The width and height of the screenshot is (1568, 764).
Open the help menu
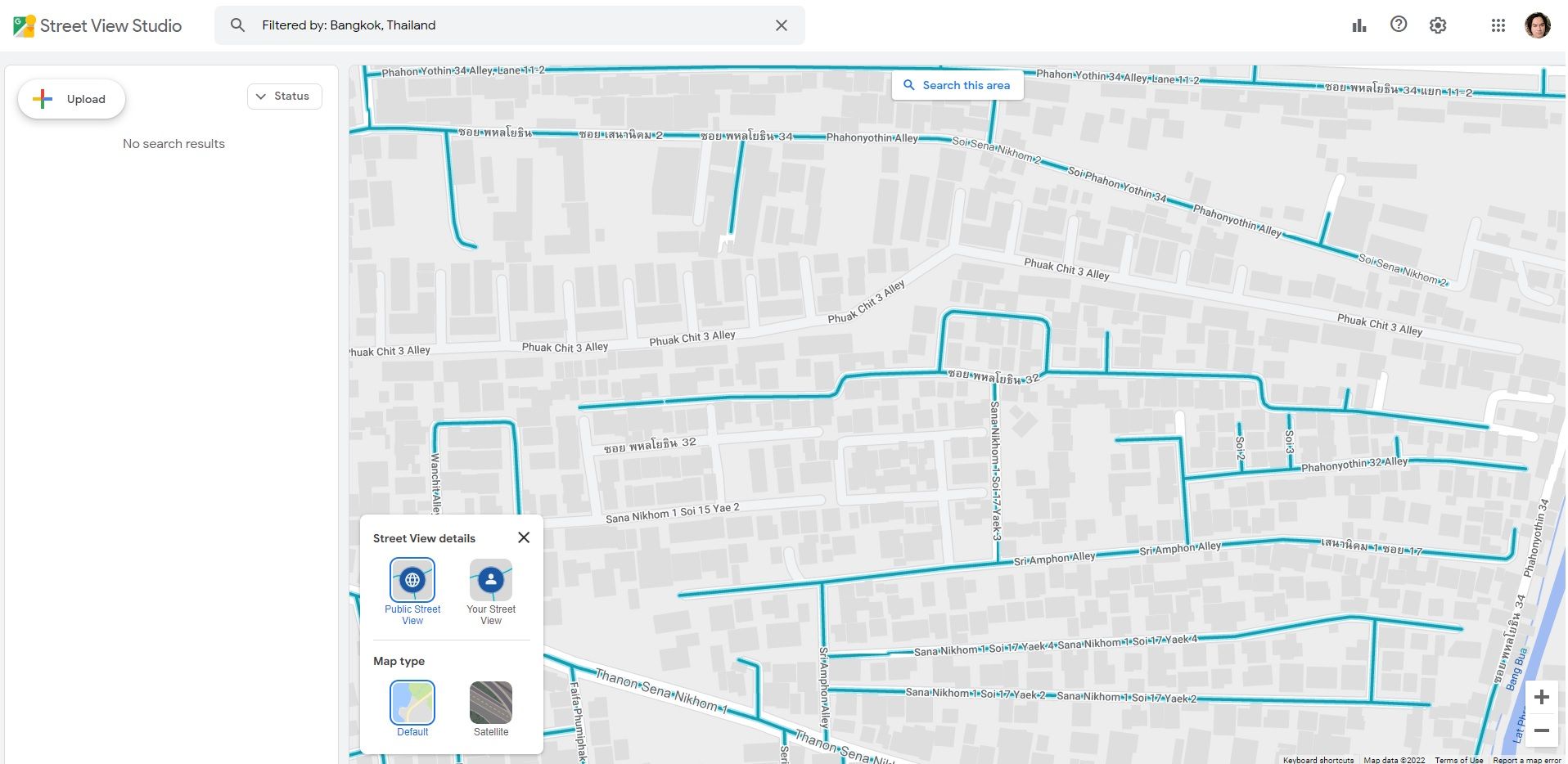(x=1398, y=25)
